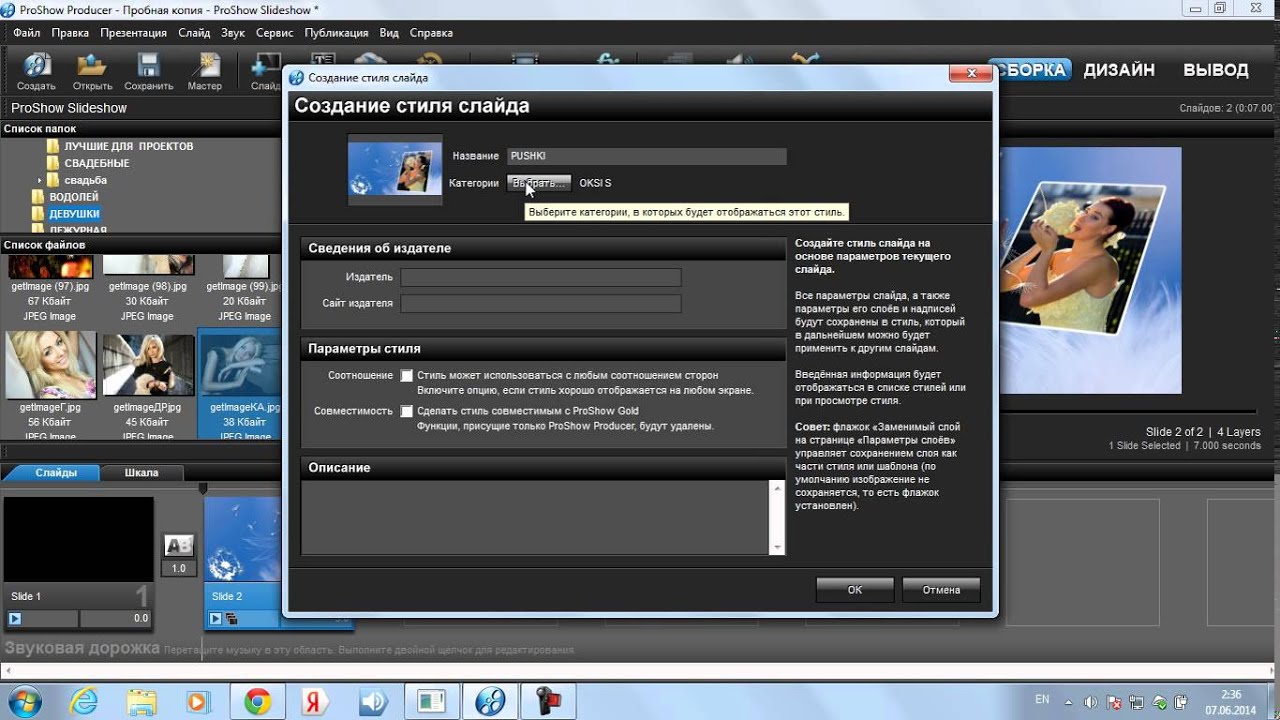Viewport: 1280px width, 720px height.
Task: Click the EN language indicator in tray
Action: click(x=1042, y=700)
